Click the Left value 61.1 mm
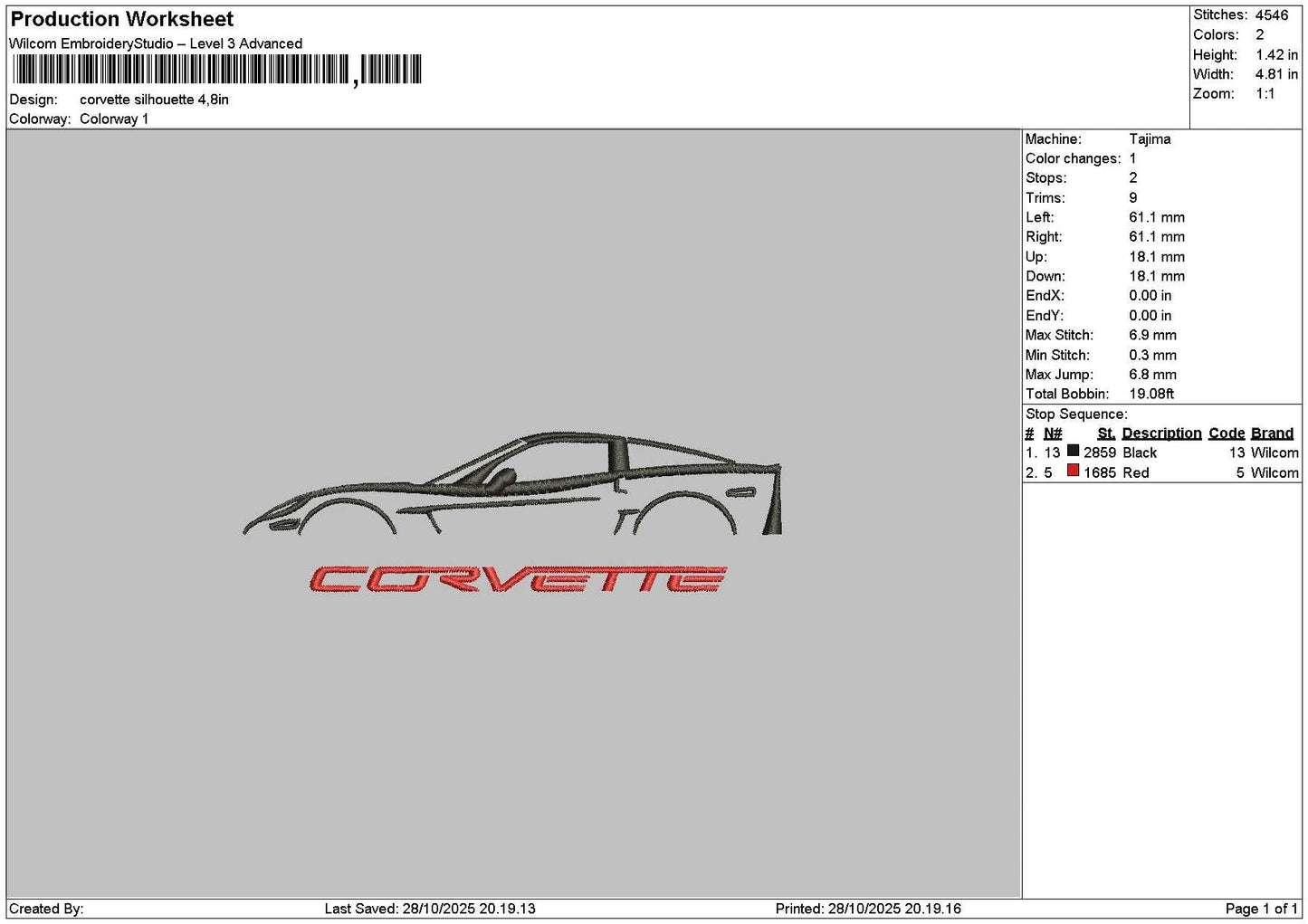Viewport: 1308px width, 924px height. 1157,217
